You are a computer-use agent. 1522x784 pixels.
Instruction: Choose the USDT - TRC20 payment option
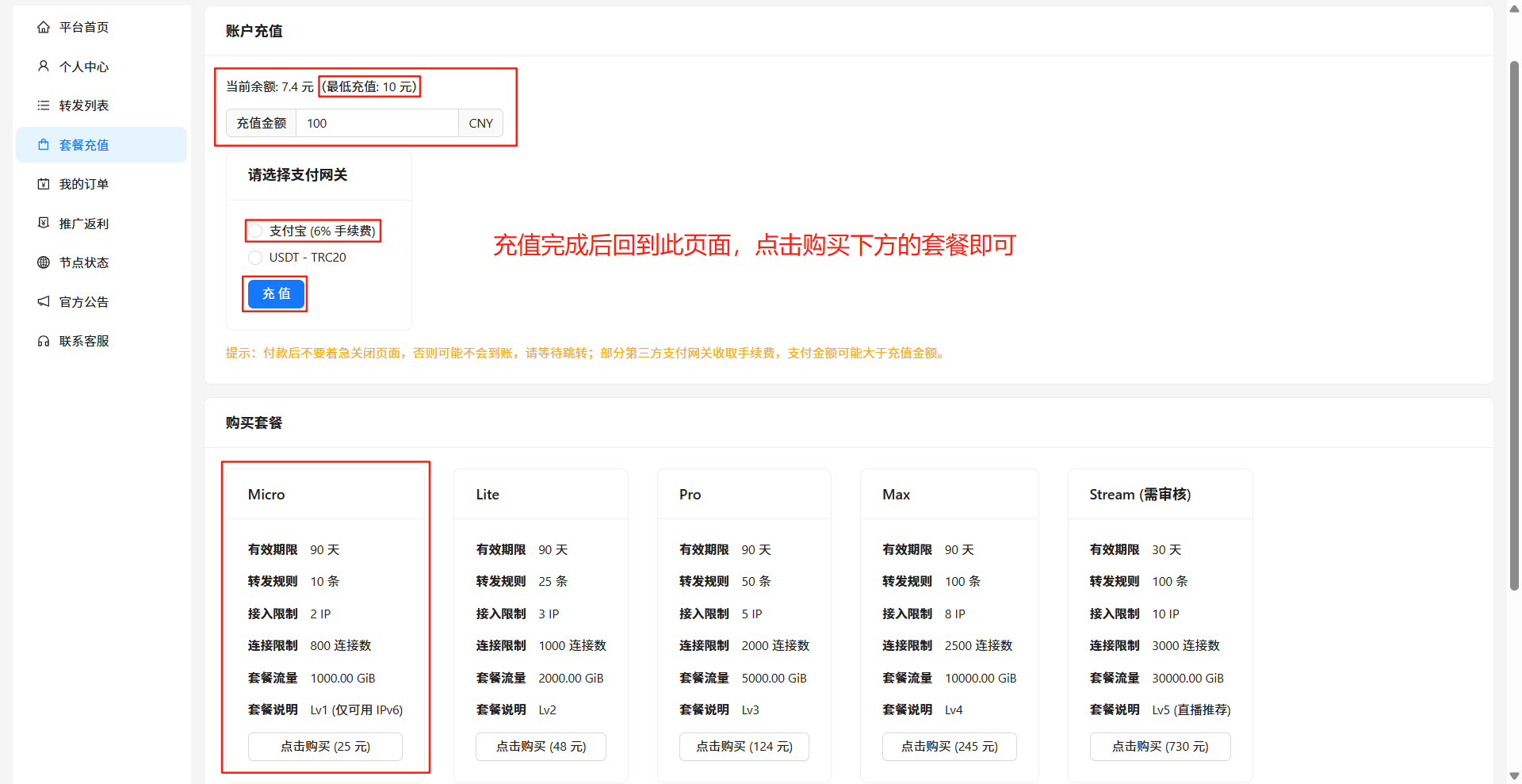(255, 257)
